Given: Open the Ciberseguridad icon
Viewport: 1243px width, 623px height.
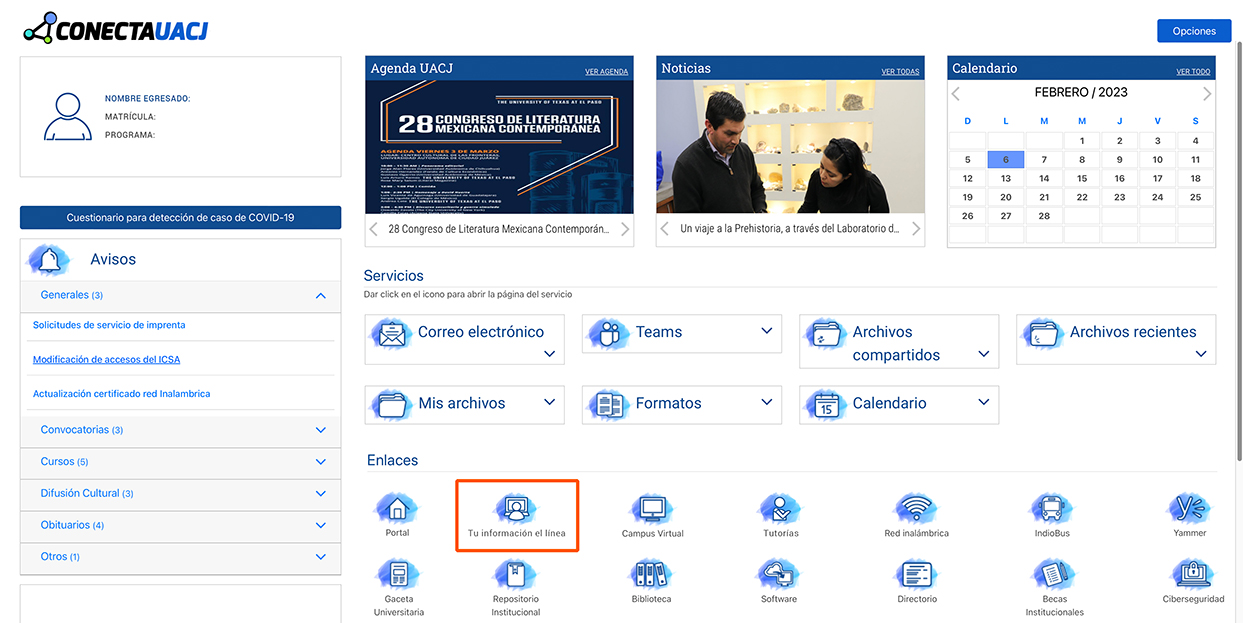Looking at the screenshot, I should 1192,575.
